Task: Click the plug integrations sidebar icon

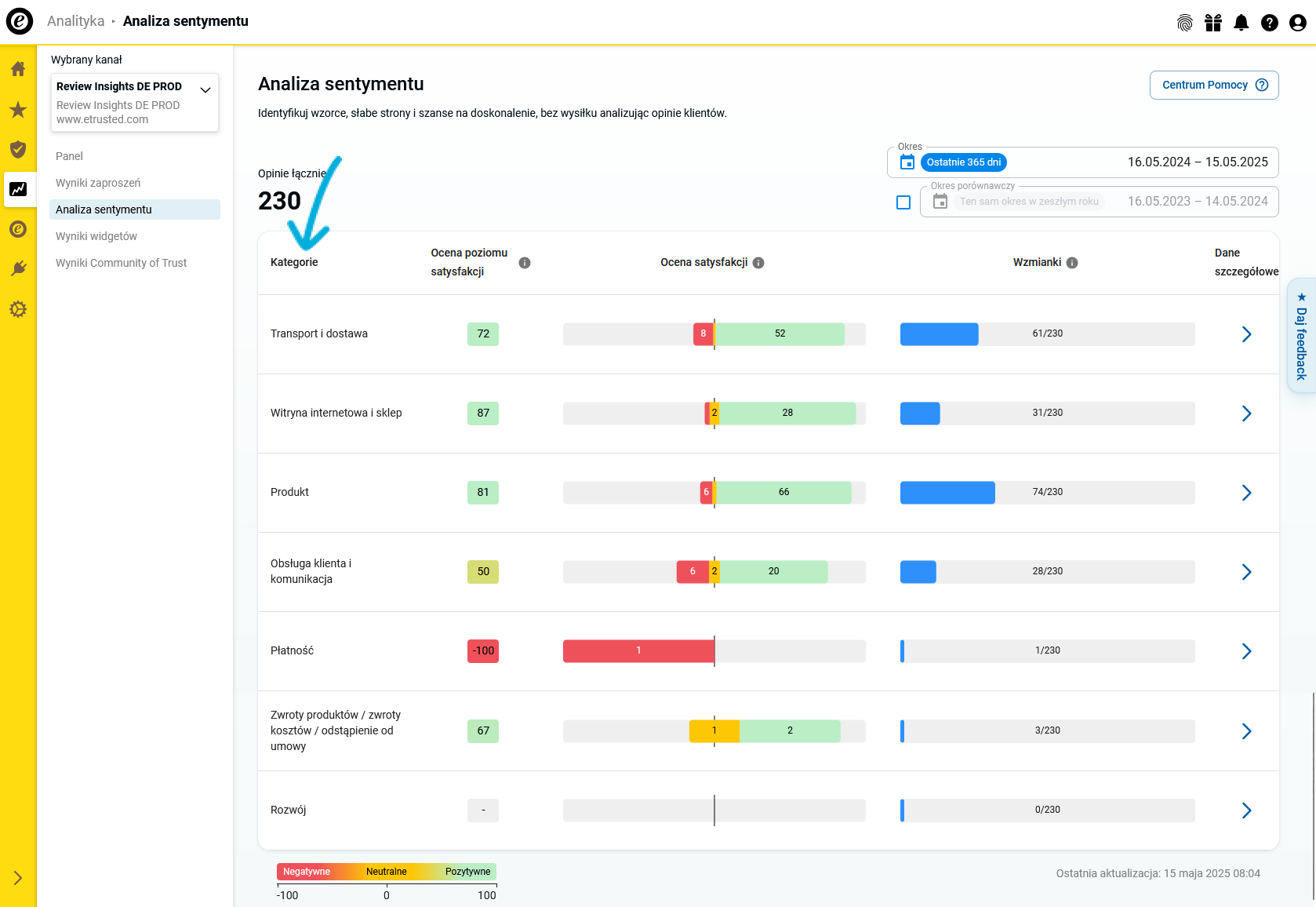Action: 18,269
